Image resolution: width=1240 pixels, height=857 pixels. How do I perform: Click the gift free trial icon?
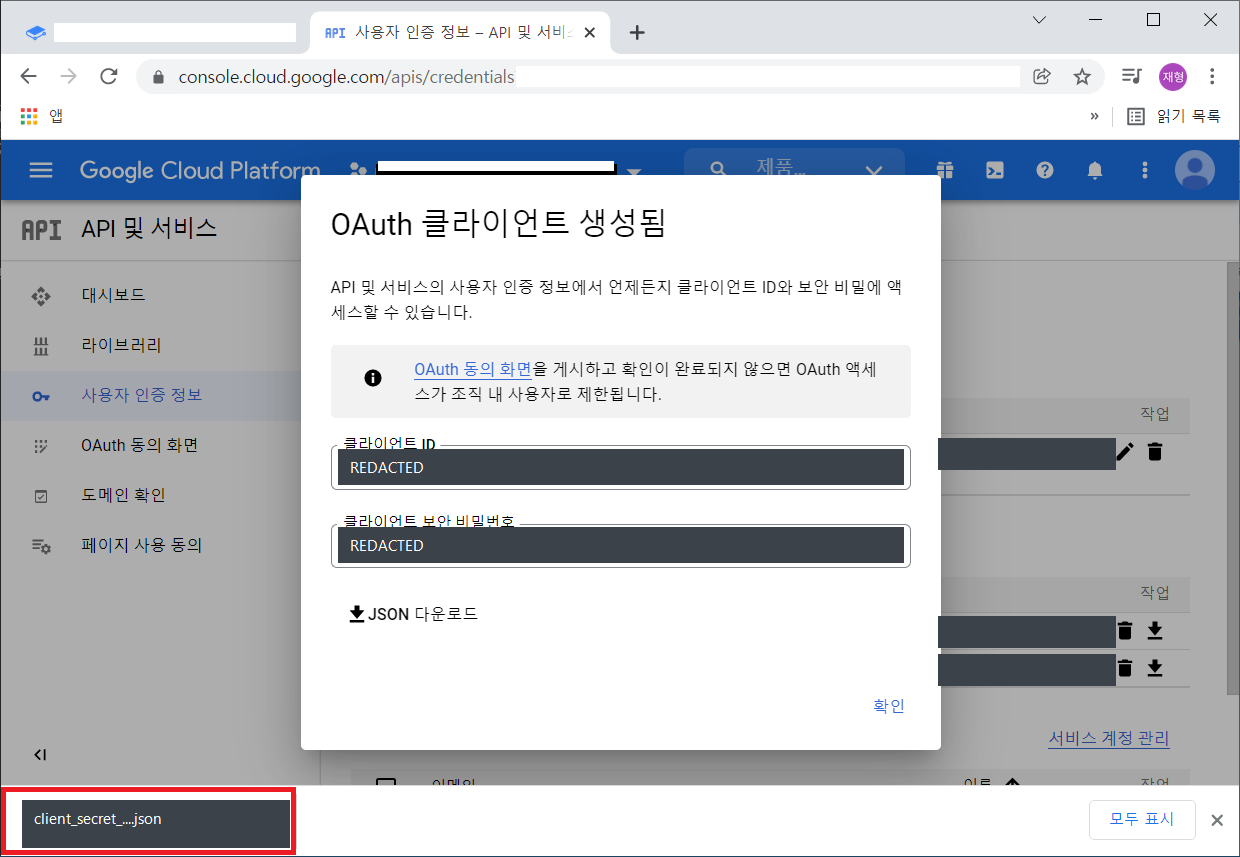945,170
